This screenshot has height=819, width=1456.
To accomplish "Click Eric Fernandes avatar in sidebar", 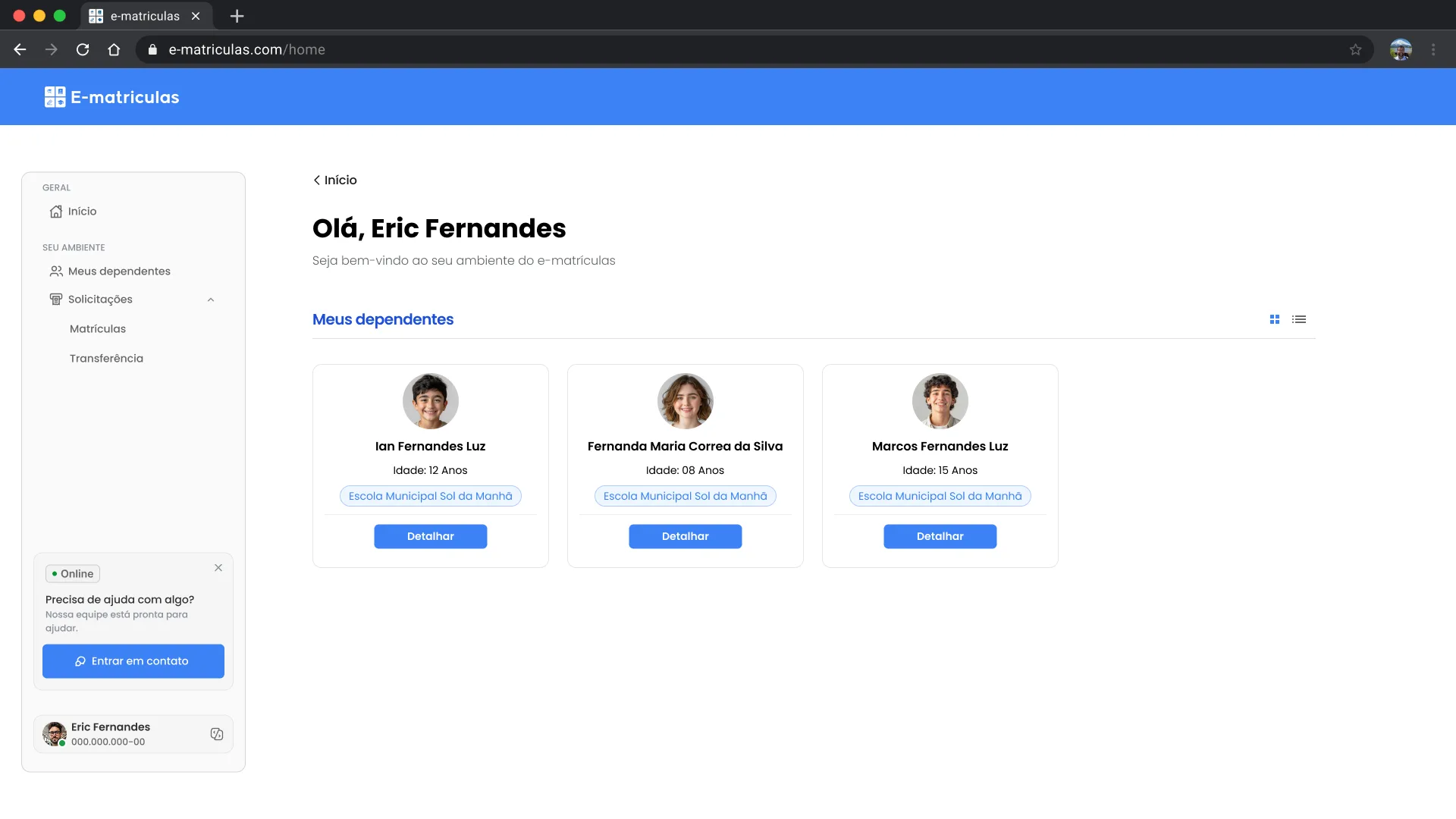I will (x=55, y=734).
